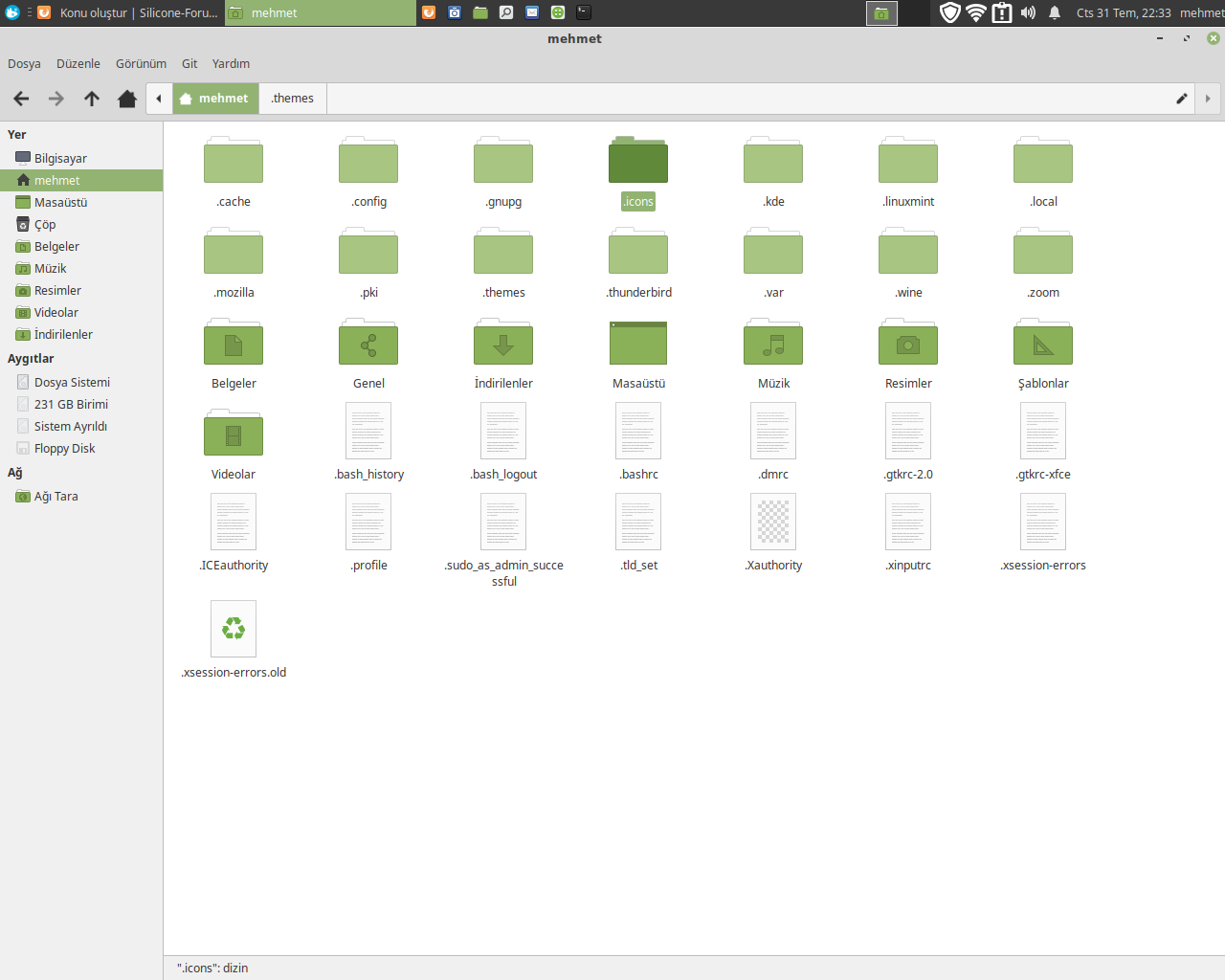Select the .bash_history file
The width and height of the screenshot is (1225, 980).
point(368,431)
